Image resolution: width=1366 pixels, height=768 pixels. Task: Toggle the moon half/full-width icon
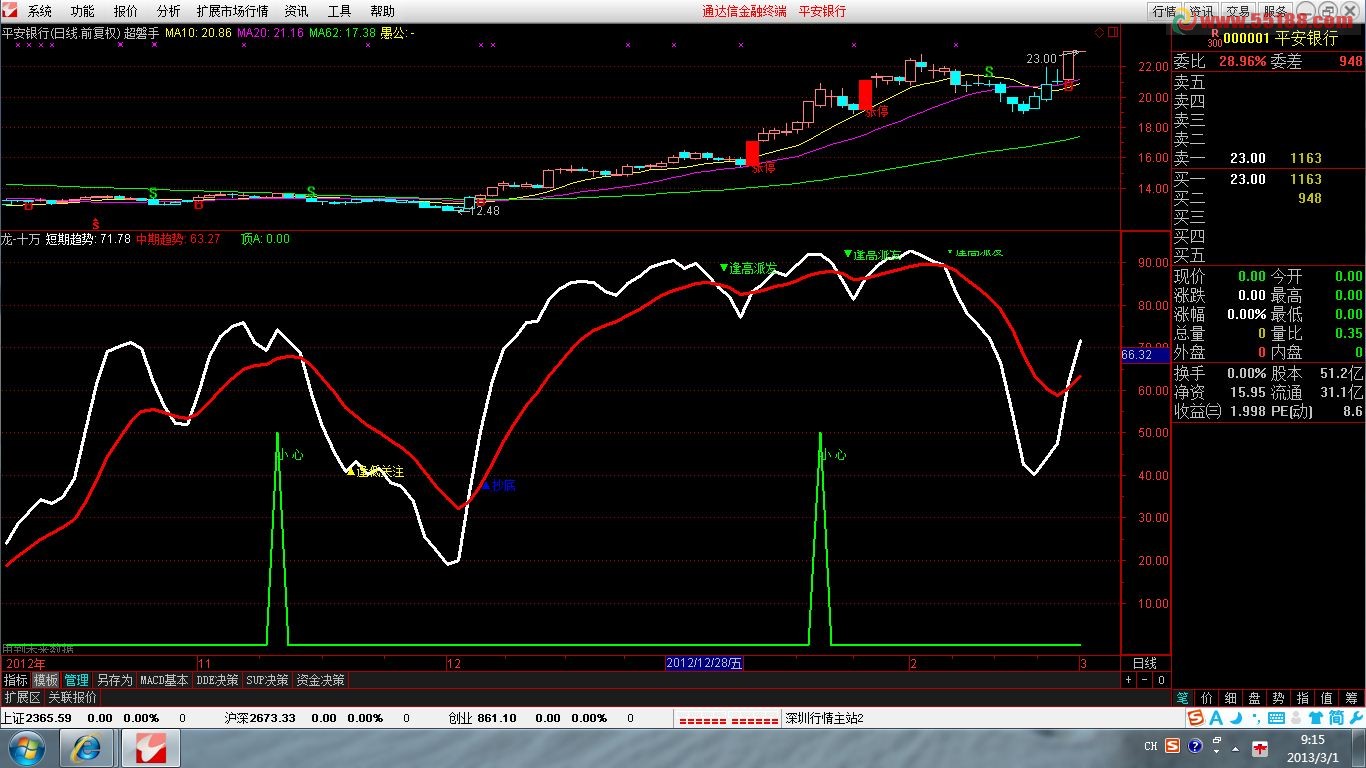point(1235,718)
